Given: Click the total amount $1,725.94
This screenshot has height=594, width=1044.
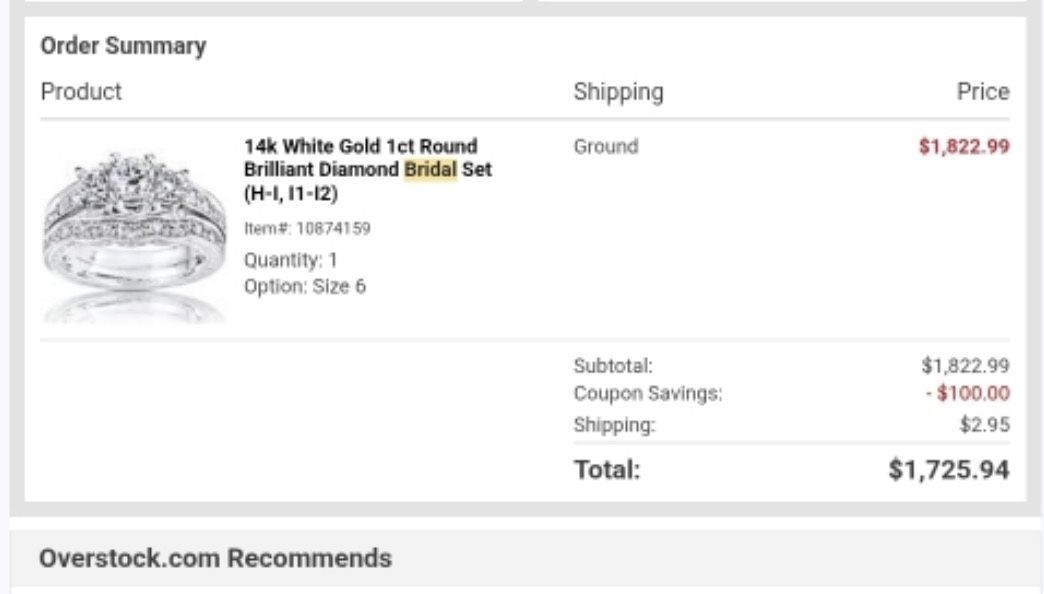Looking at the screenshot, I should pos(948,469).
